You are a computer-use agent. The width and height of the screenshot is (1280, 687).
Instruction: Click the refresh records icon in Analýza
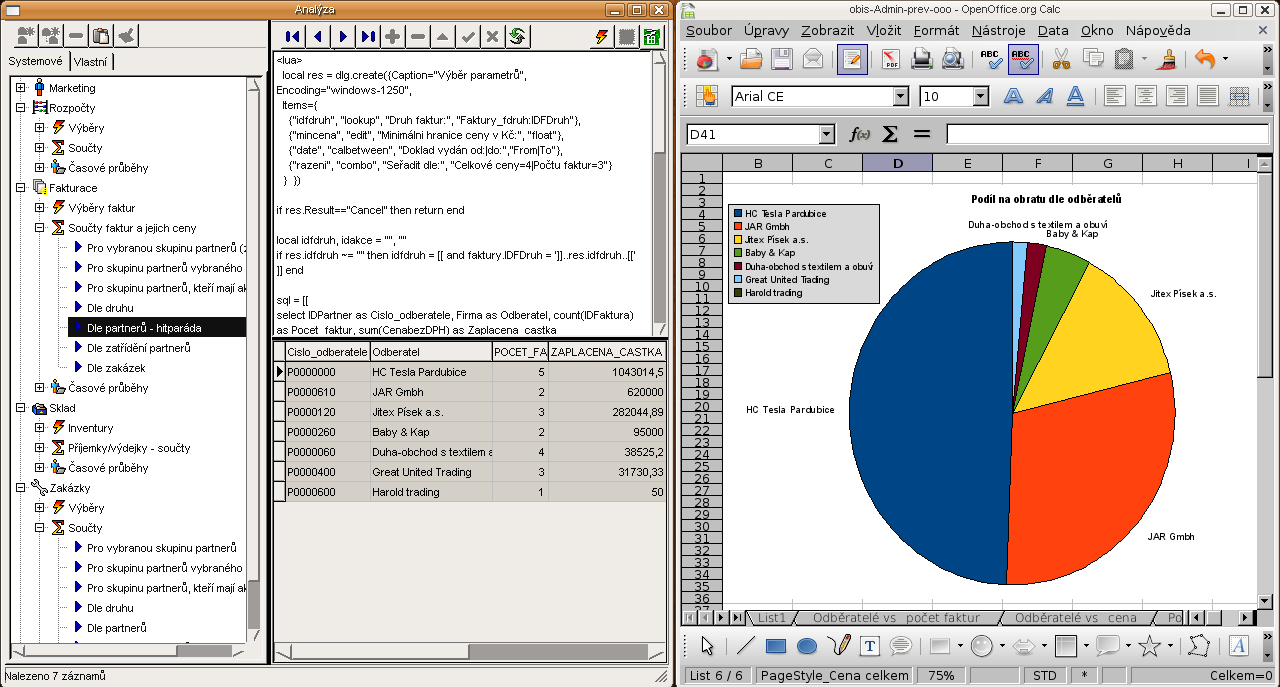point(517,37)
